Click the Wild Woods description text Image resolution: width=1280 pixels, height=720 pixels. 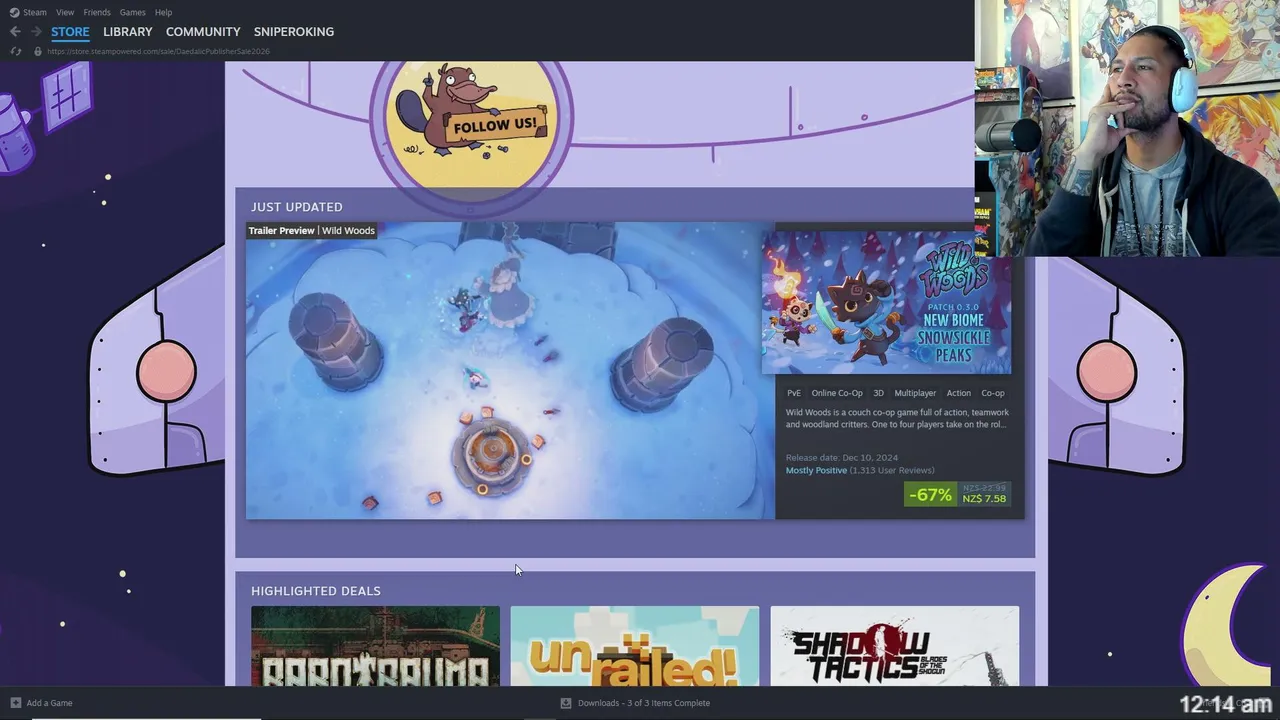pos(897,418)
